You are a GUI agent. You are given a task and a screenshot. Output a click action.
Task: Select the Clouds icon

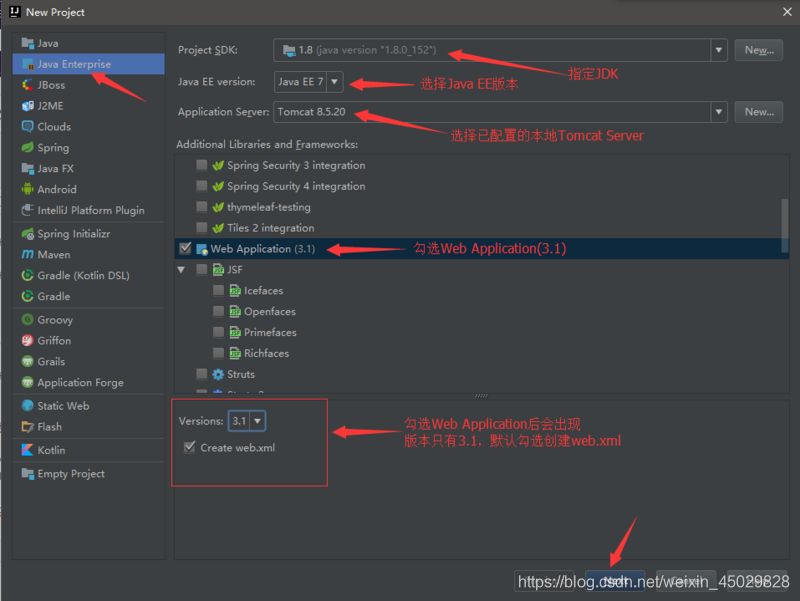tap(28, 127)
